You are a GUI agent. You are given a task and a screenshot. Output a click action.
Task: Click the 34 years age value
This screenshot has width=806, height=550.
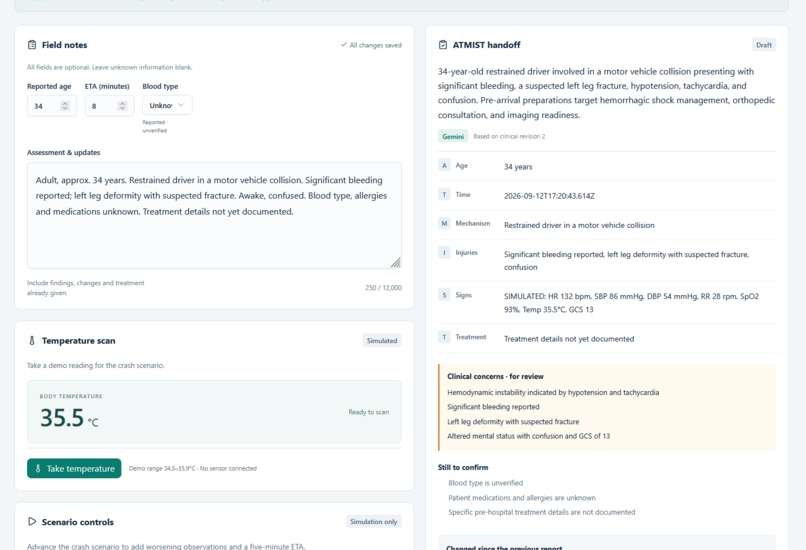pos(518,167)
